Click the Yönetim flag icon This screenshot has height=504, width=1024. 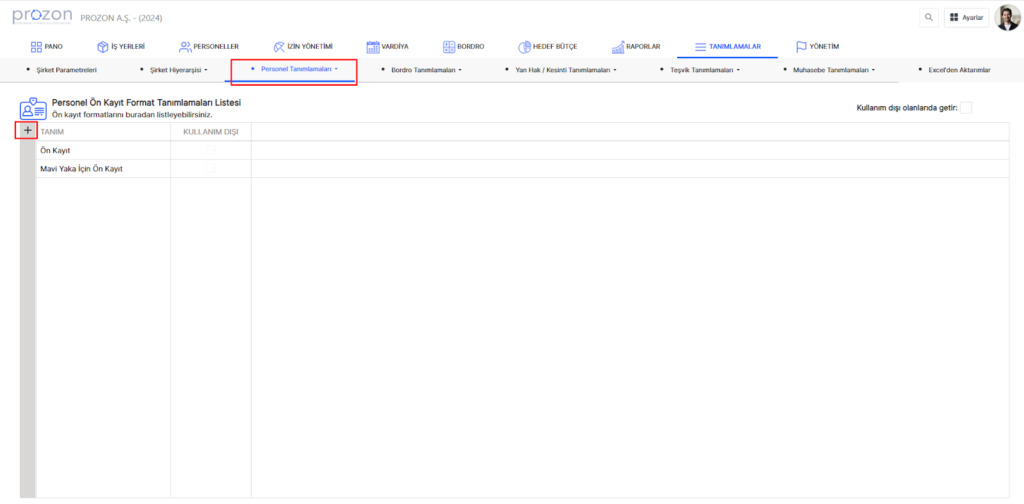802,47
